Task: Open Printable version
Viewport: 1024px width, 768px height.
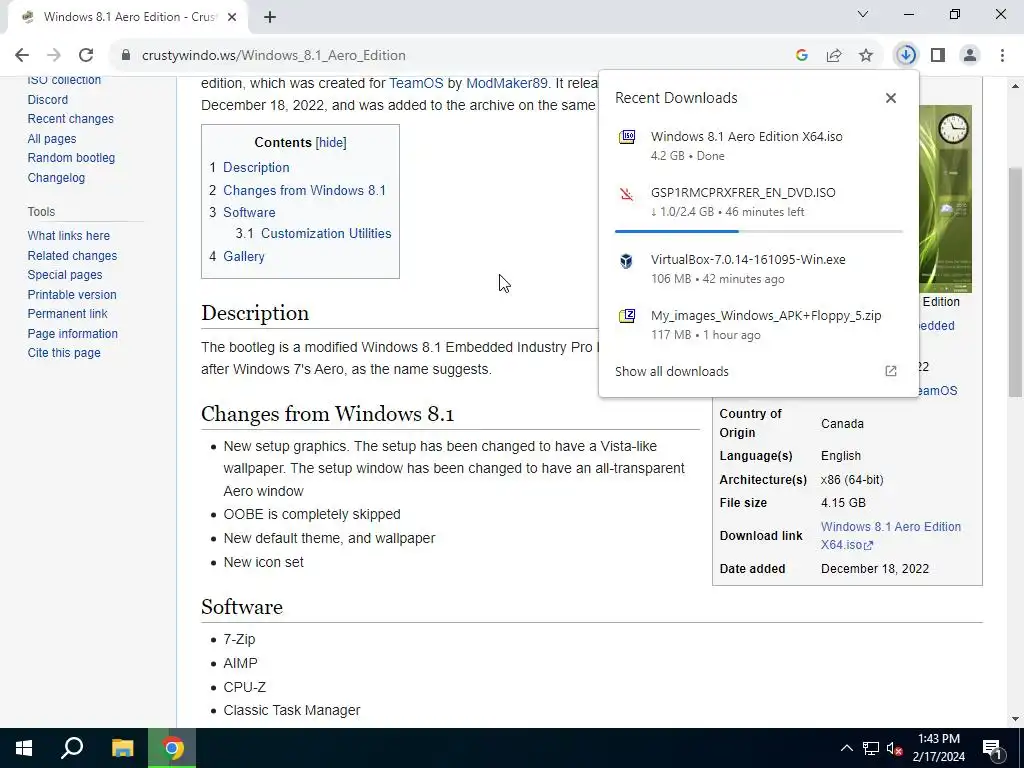Action: tap(72, 295)
